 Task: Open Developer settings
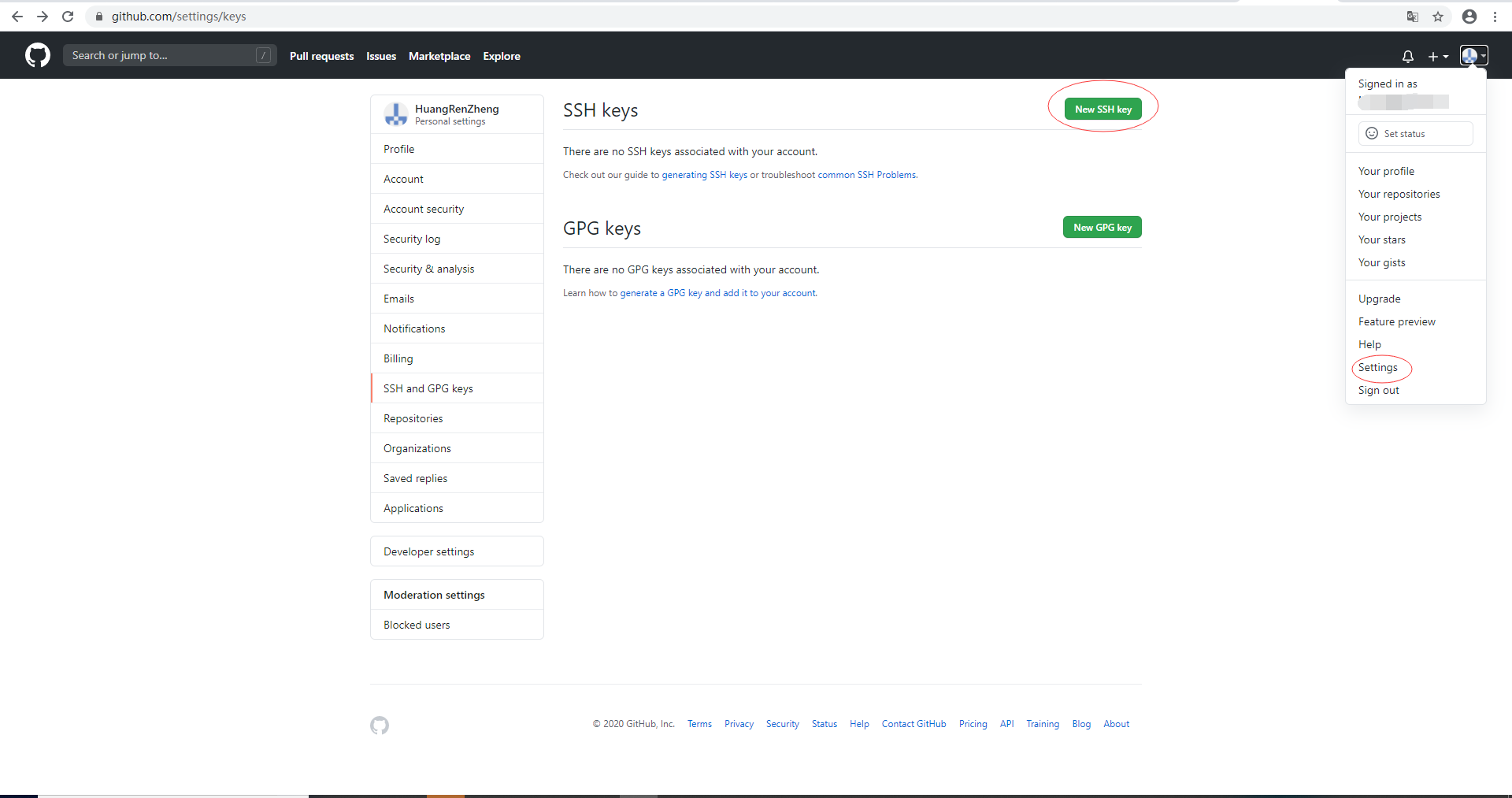pyautogui.click(x=428, y=551)
